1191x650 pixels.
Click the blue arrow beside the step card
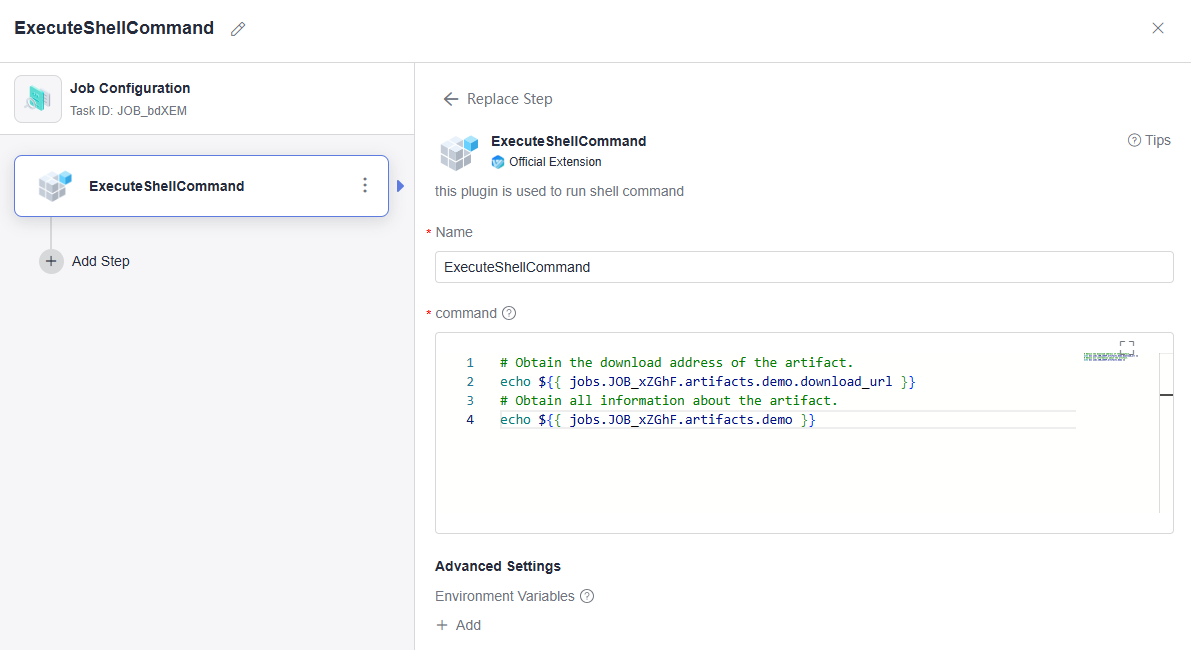coord(401,186)
